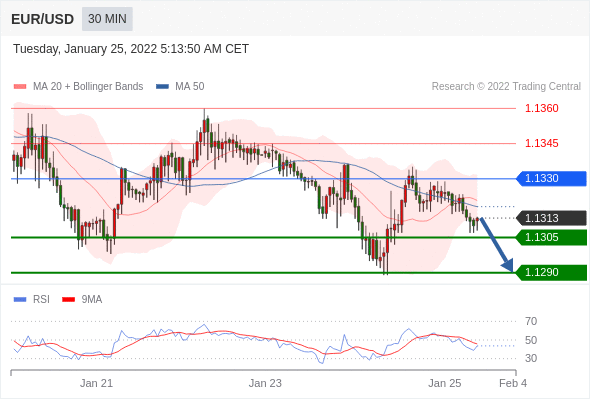The height and width of the screenshot is (400, 590).
Task: Click the blue 1.1330 pivot price tag
Action: coord(551,178)
